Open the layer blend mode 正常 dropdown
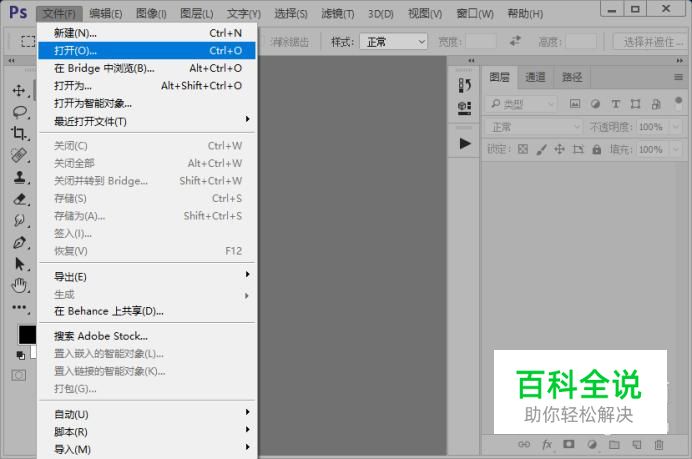The width and height of the screenshot is (692, 459). (534, 127)
